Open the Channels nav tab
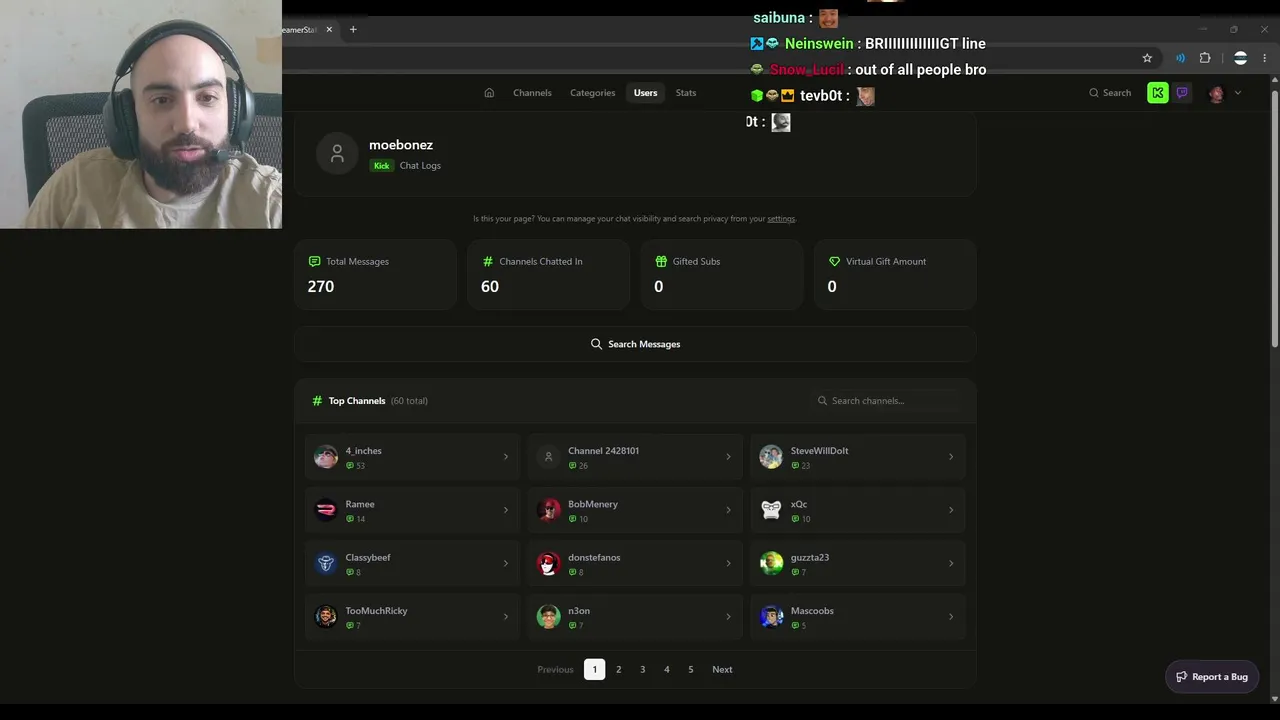The image size is (1280, 720). click(x=532, y=93)
